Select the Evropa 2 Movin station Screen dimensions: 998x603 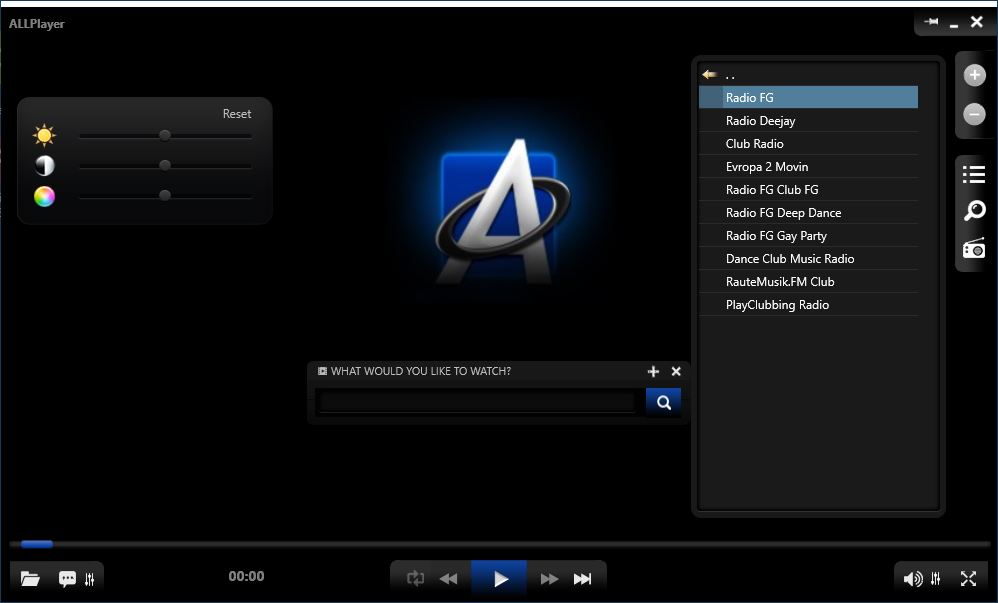[x=808, y=166]
